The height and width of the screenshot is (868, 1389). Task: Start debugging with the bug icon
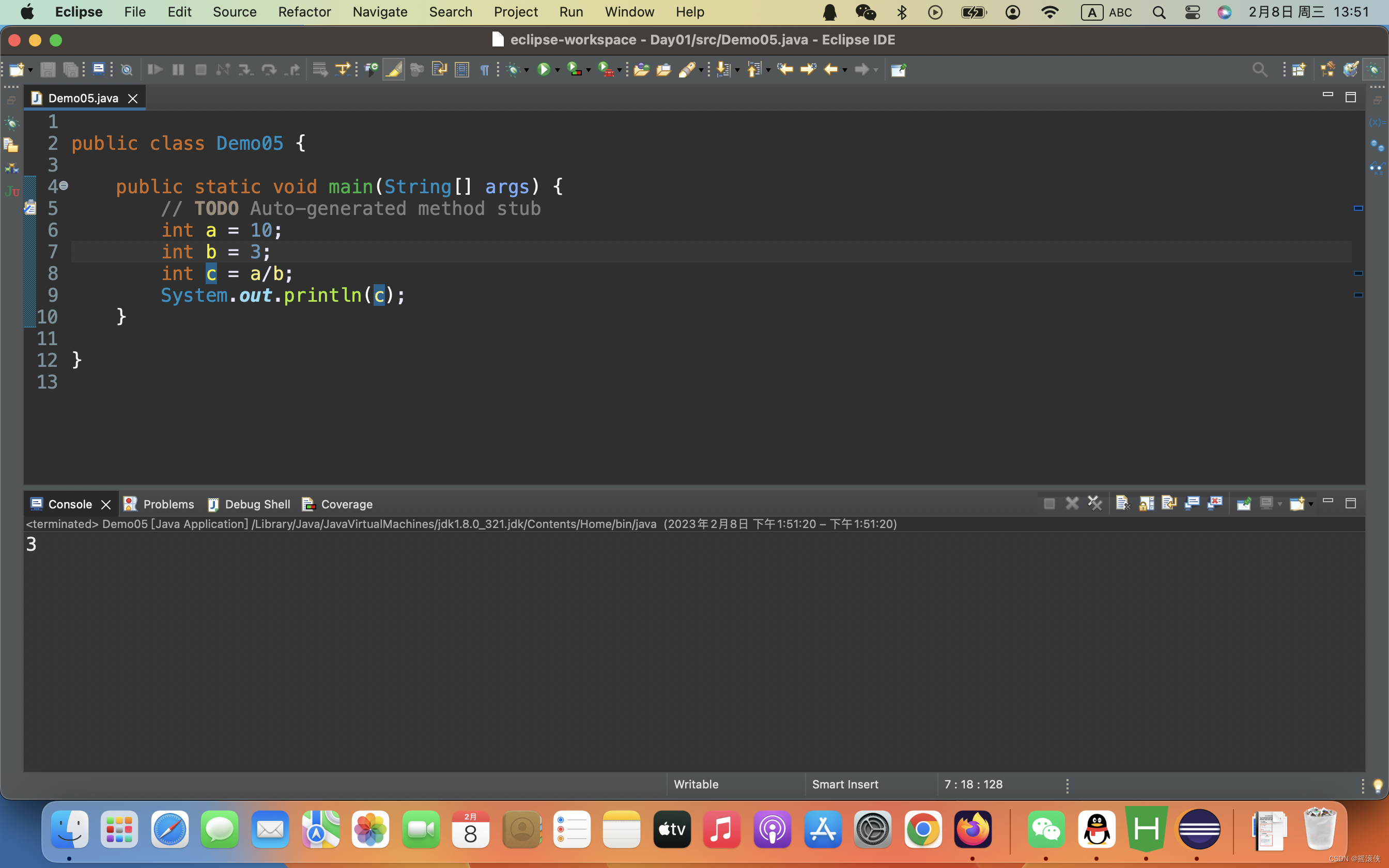(x=513, y=69)
